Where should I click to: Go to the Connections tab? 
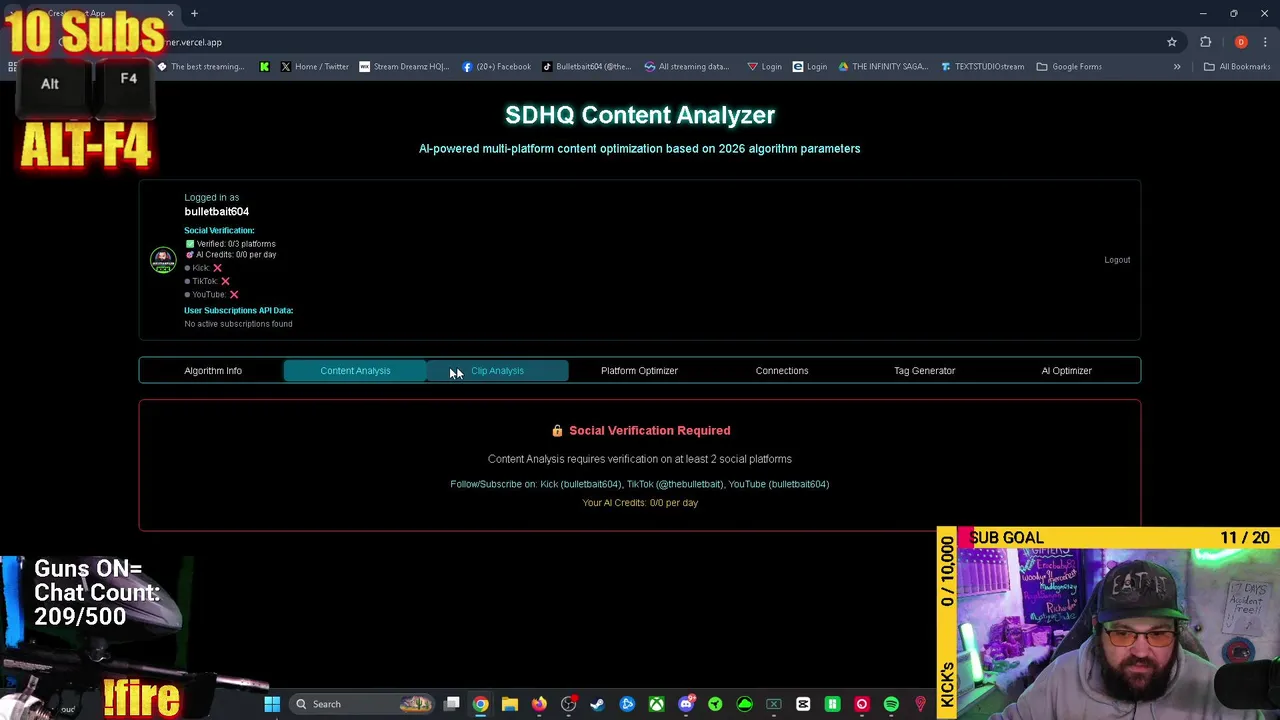click(782, 371)
